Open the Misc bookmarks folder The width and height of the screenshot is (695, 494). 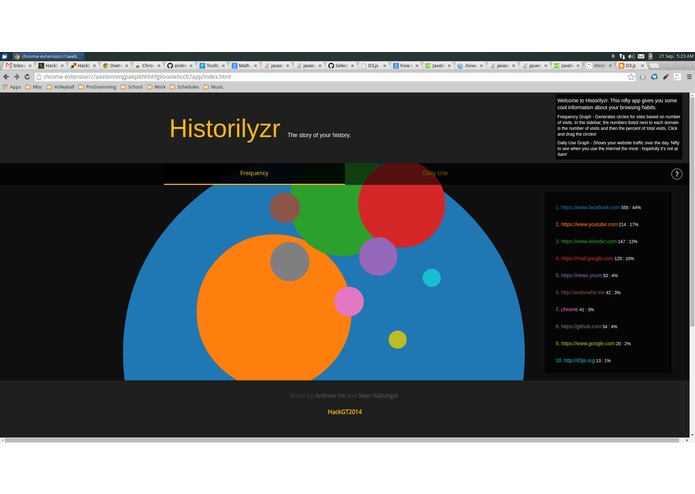tap(34, 87)
